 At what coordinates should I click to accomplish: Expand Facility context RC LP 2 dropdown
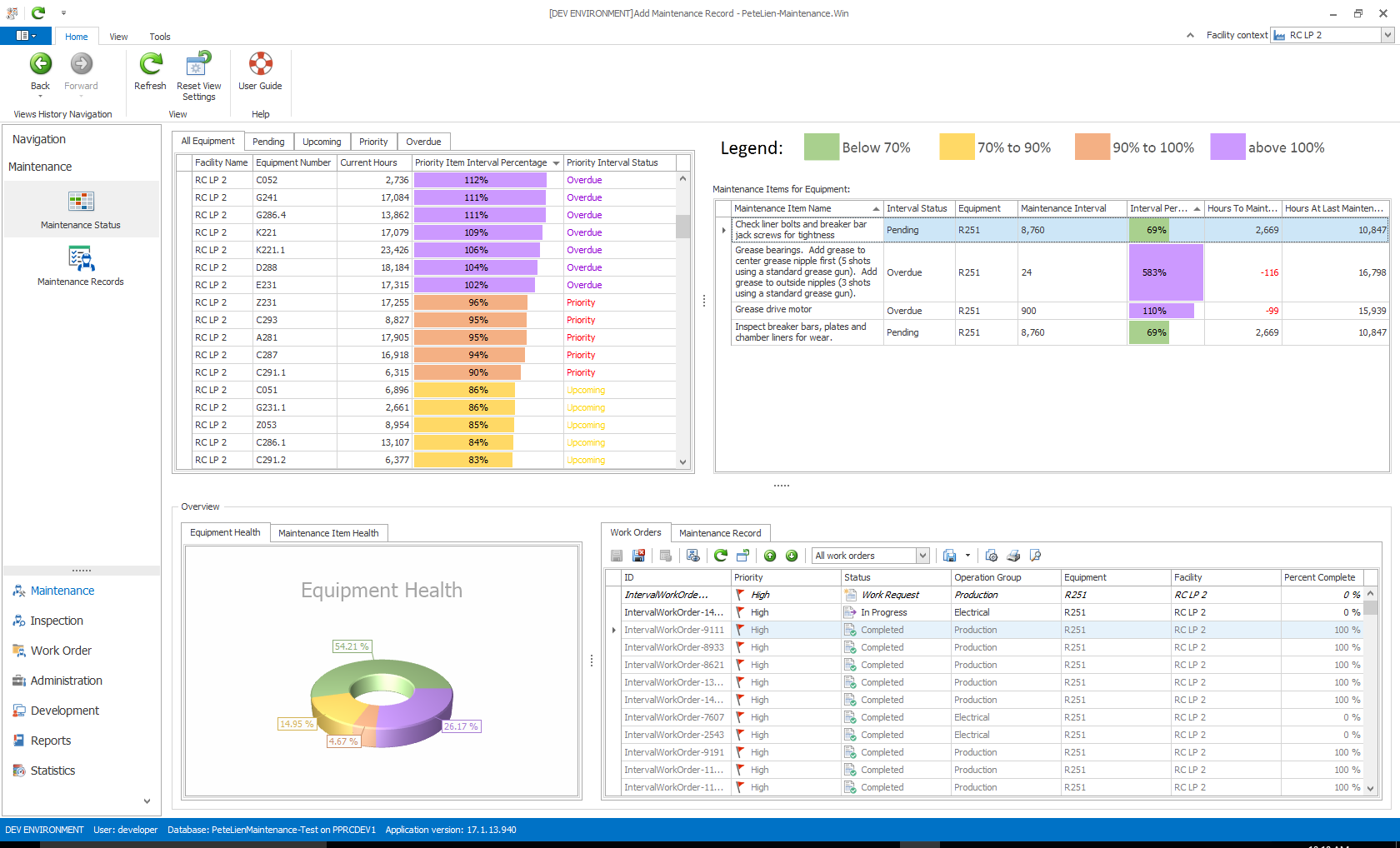coord(1387,35)
